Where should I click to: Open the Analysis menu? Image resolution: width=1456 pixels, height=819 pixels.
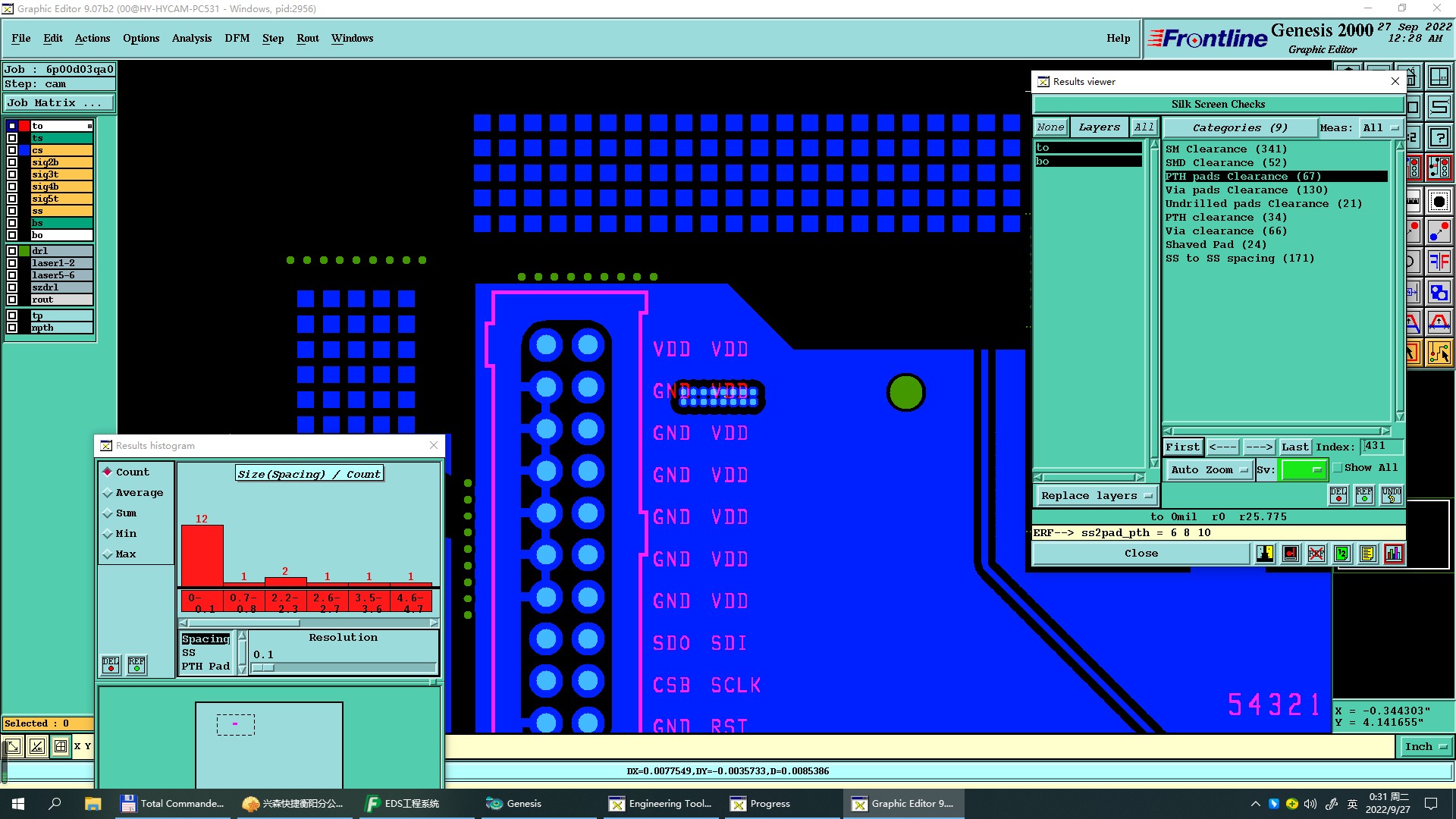click(x=191, y=38)
